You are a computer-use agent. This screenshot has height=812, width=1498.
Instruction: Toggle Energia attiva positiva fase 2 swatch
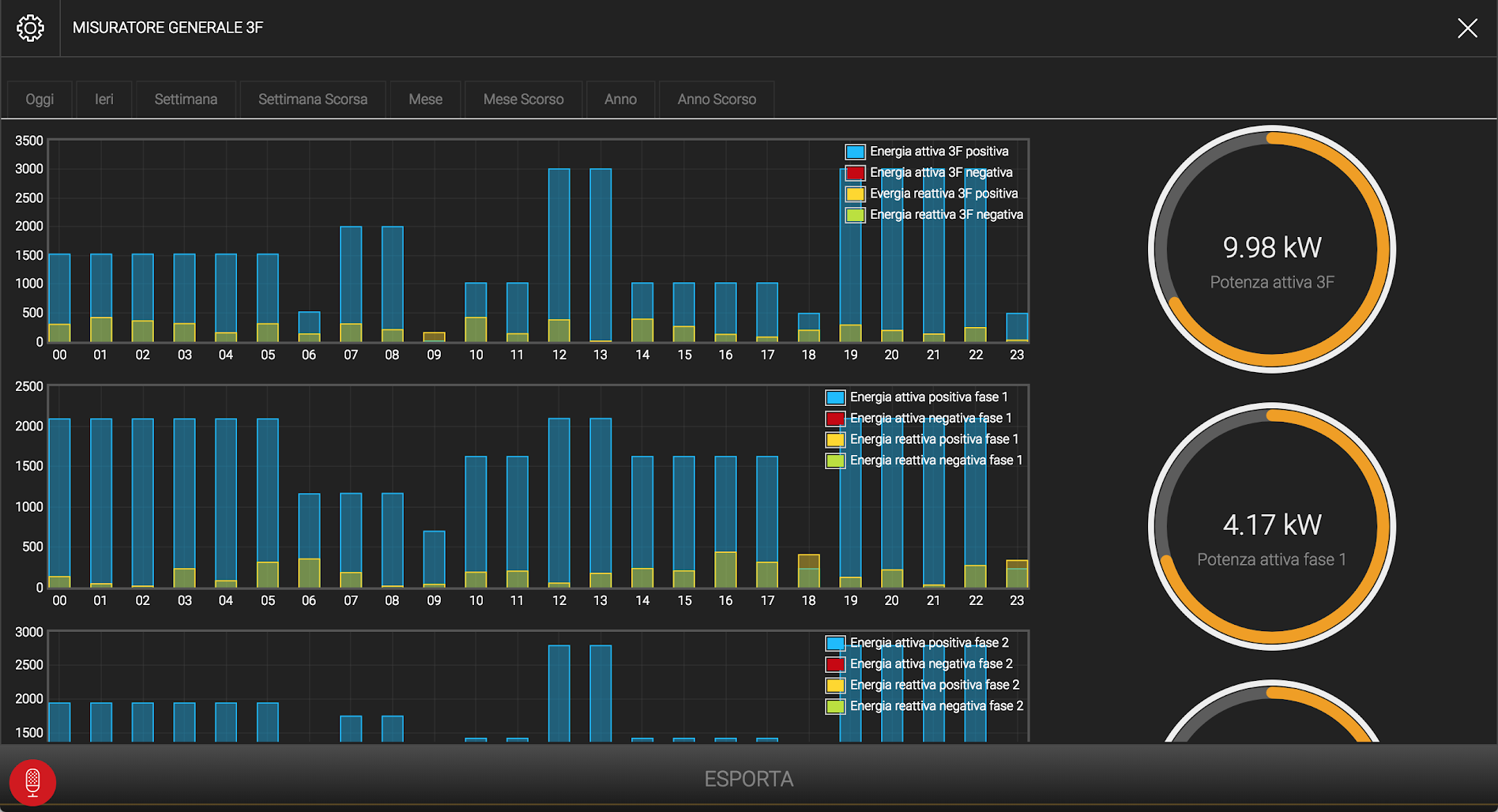click(x=835, y=643)
